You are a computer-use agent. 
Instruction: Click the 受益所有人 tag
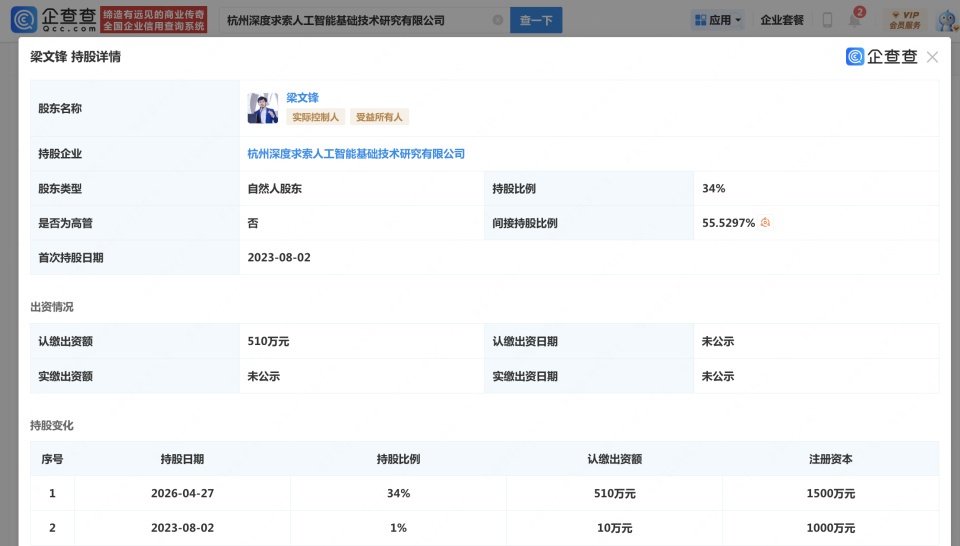tap(379, 117)
